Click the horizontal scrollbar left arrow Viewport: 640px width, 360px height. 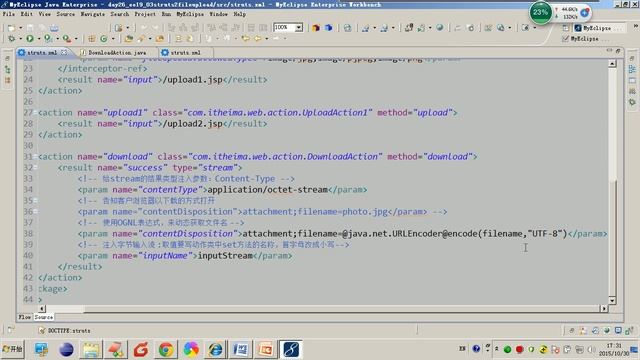tap(42, 309)
